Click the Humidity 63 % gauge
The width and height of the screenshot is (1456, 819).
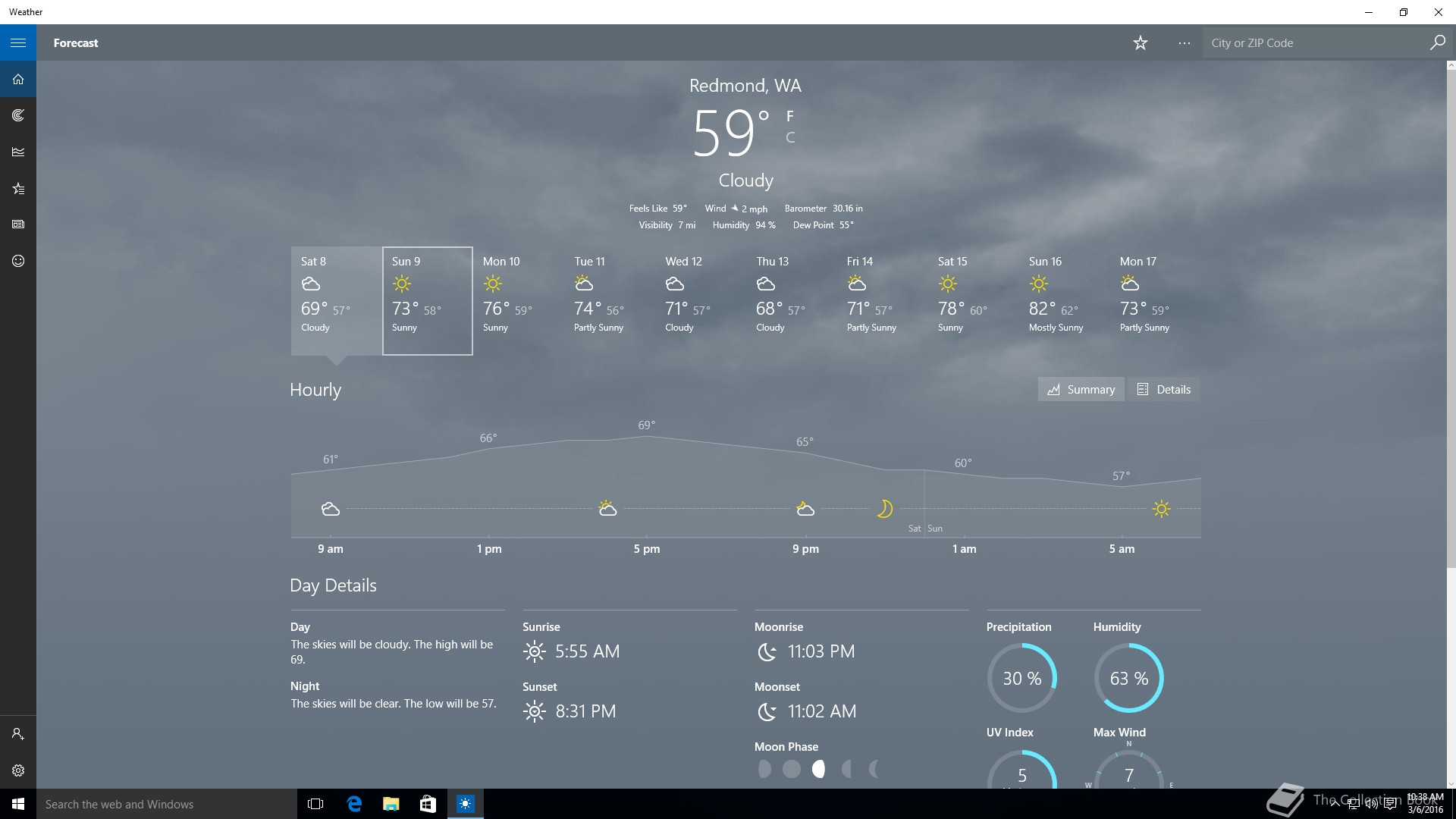(1128, 678)
